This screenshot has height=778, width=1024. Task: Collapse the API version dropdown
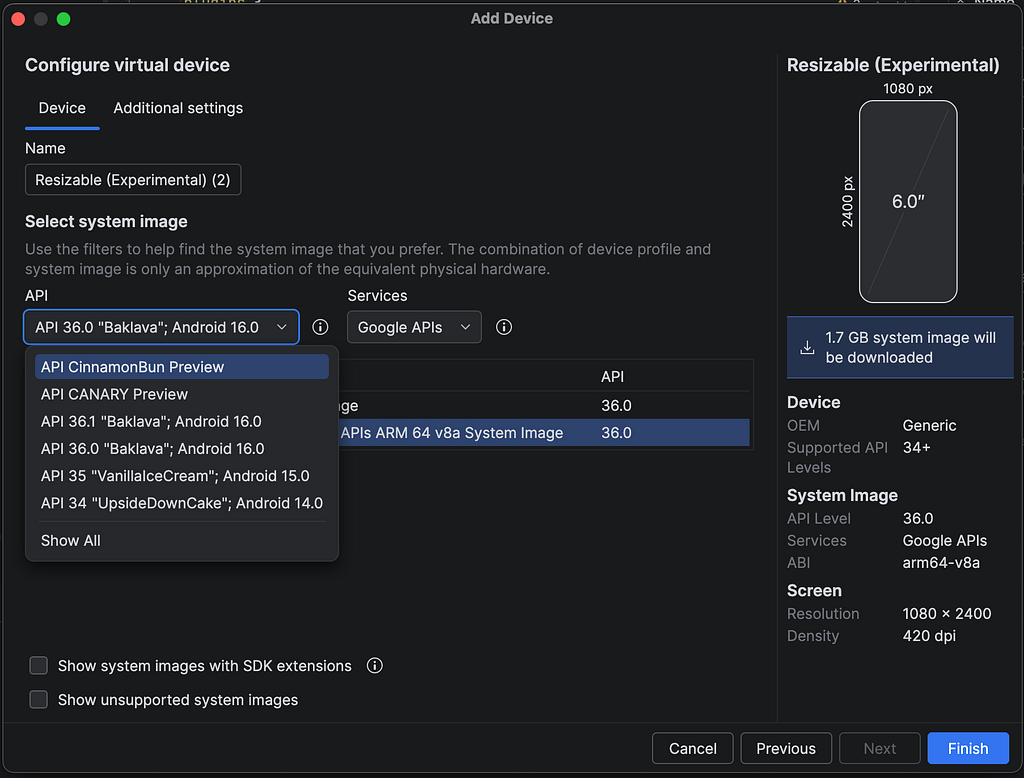pyautogui.click(x=161, y=327)
